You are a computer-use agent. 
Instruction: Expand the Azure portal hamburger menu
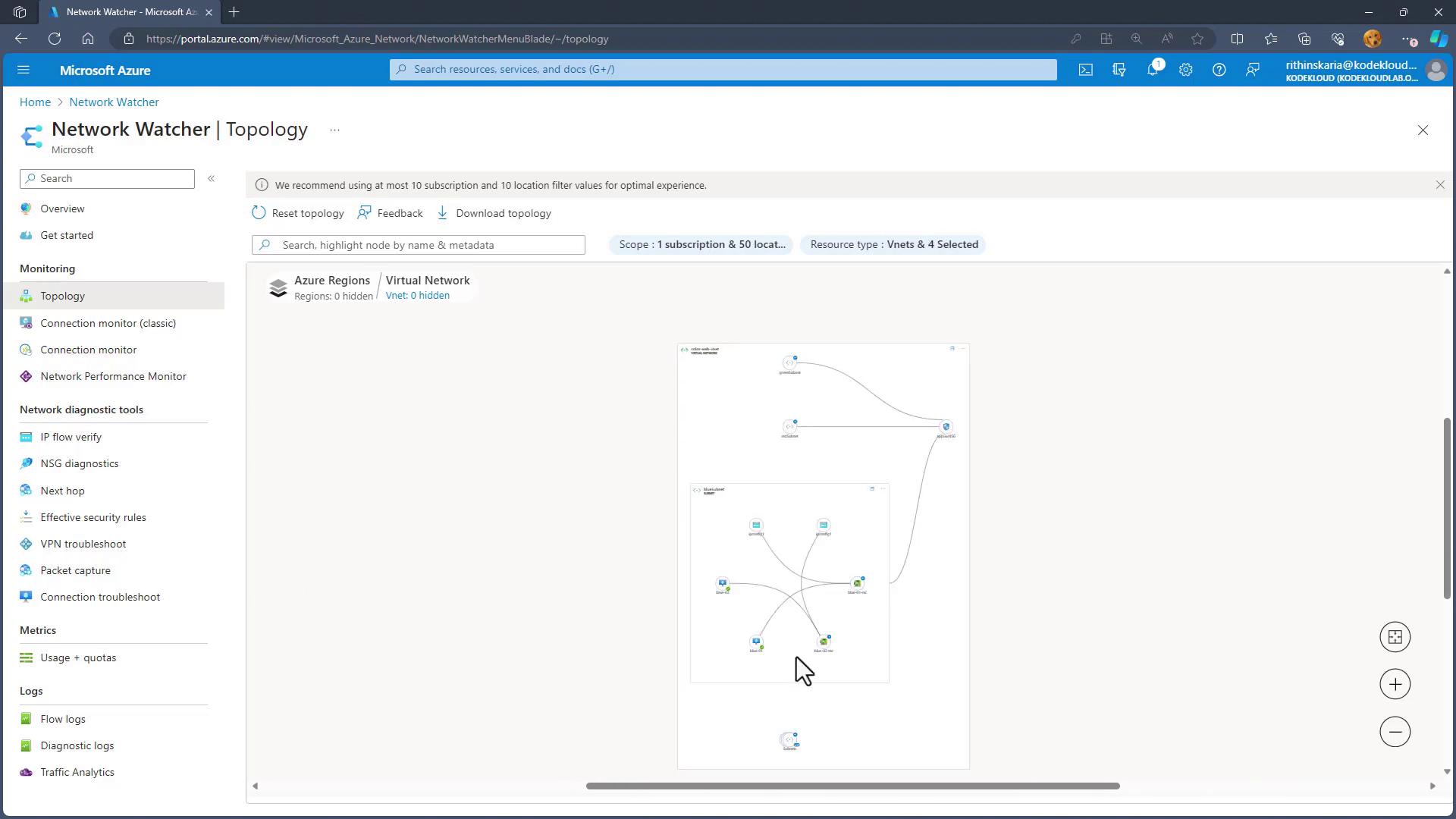pos(23,70)
